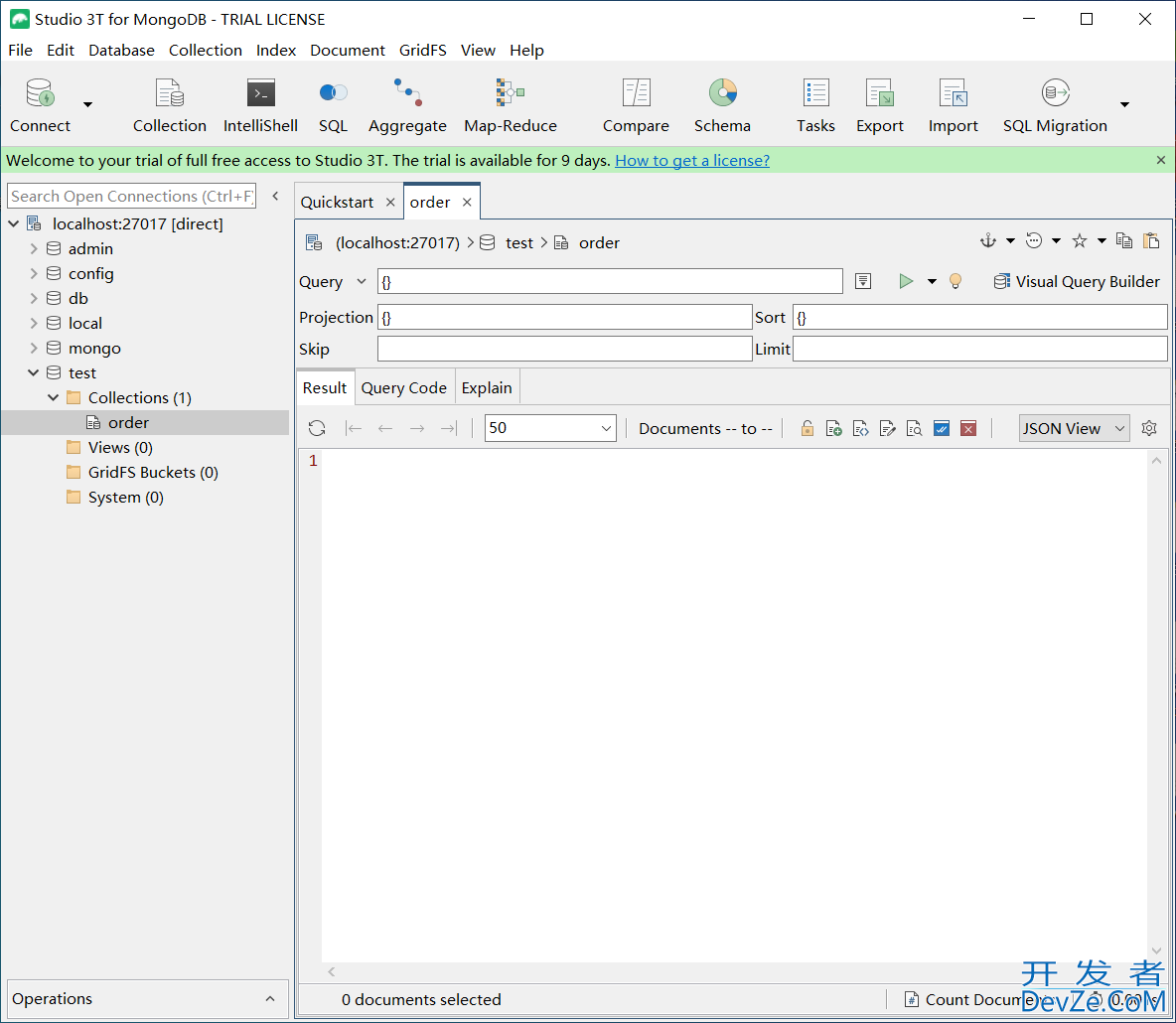Toggle the read-only lock icon
The height and width of the screenshot is (1023, 1176).
coord(807,428)
